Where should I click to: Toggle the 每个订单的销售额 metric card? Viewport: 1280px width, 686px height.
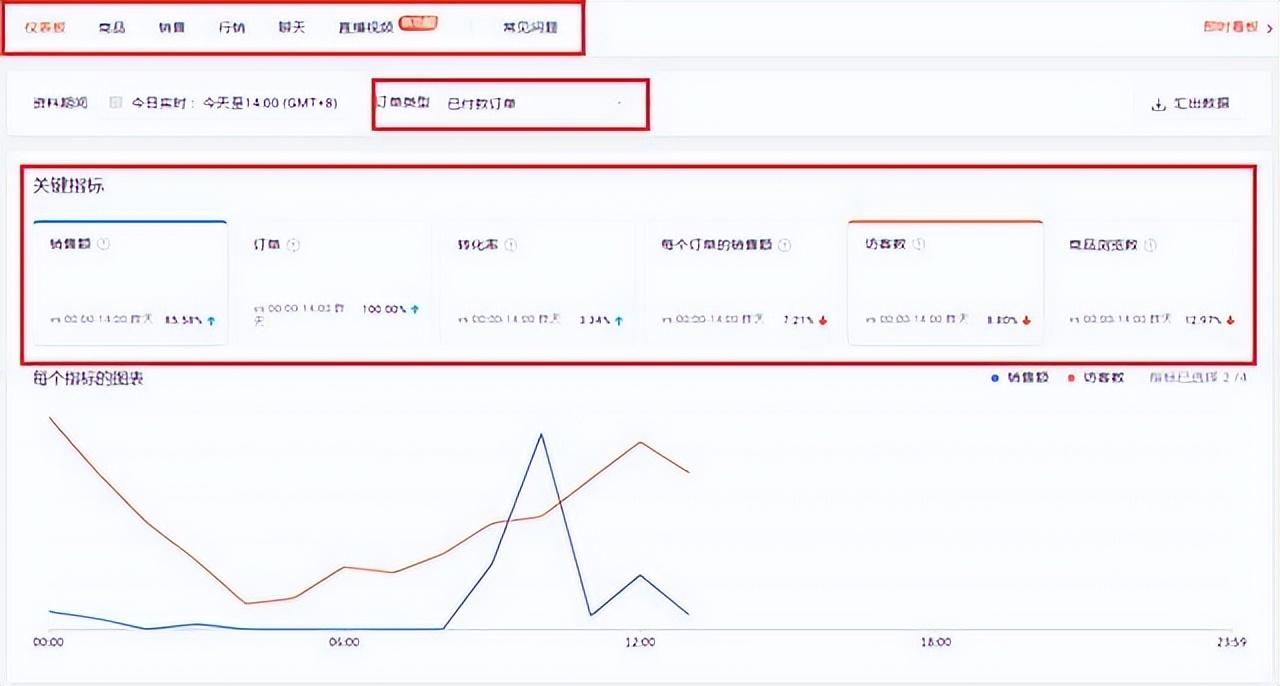click(743, 283)
